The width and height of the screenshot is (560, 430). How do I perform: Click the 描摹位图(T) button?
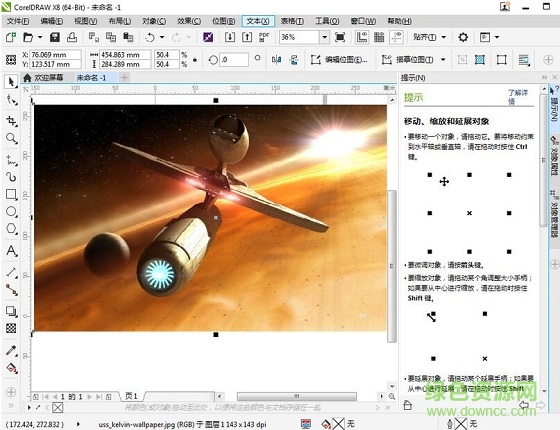coord(408,60)
